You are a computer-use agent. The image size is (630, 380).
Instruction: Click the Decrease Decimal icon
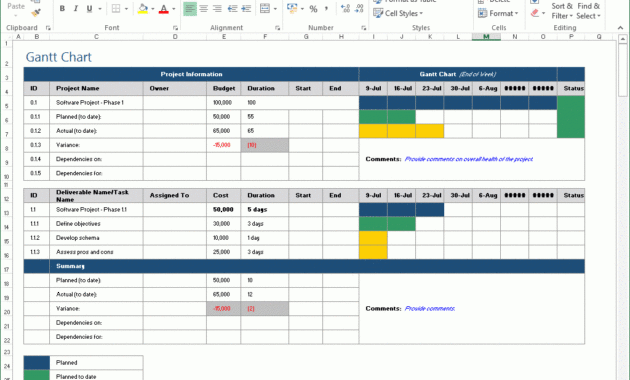coord(359,8)
